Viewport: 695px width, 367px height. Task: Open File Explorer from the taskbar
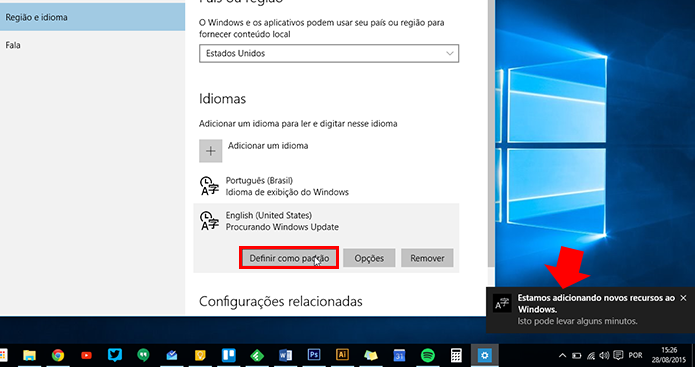tap(29, 355)
